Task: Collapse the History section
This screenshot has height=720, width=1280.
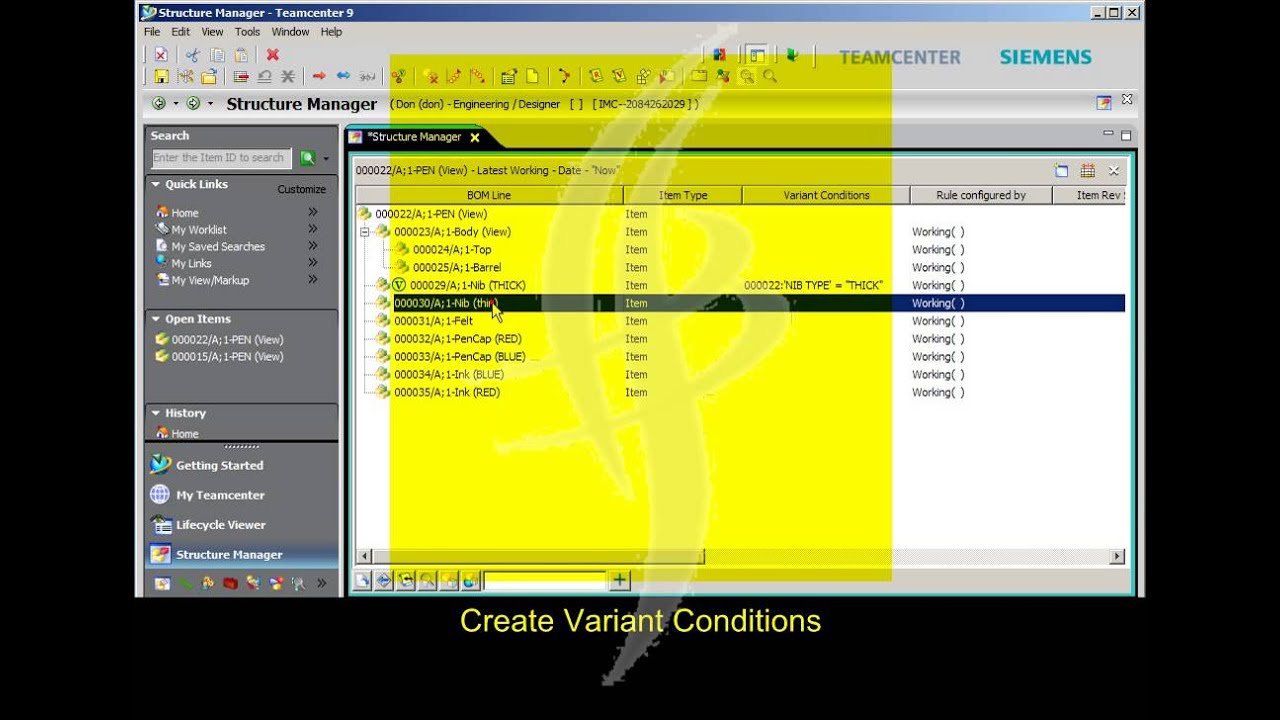Action: [x=156, y=413]
